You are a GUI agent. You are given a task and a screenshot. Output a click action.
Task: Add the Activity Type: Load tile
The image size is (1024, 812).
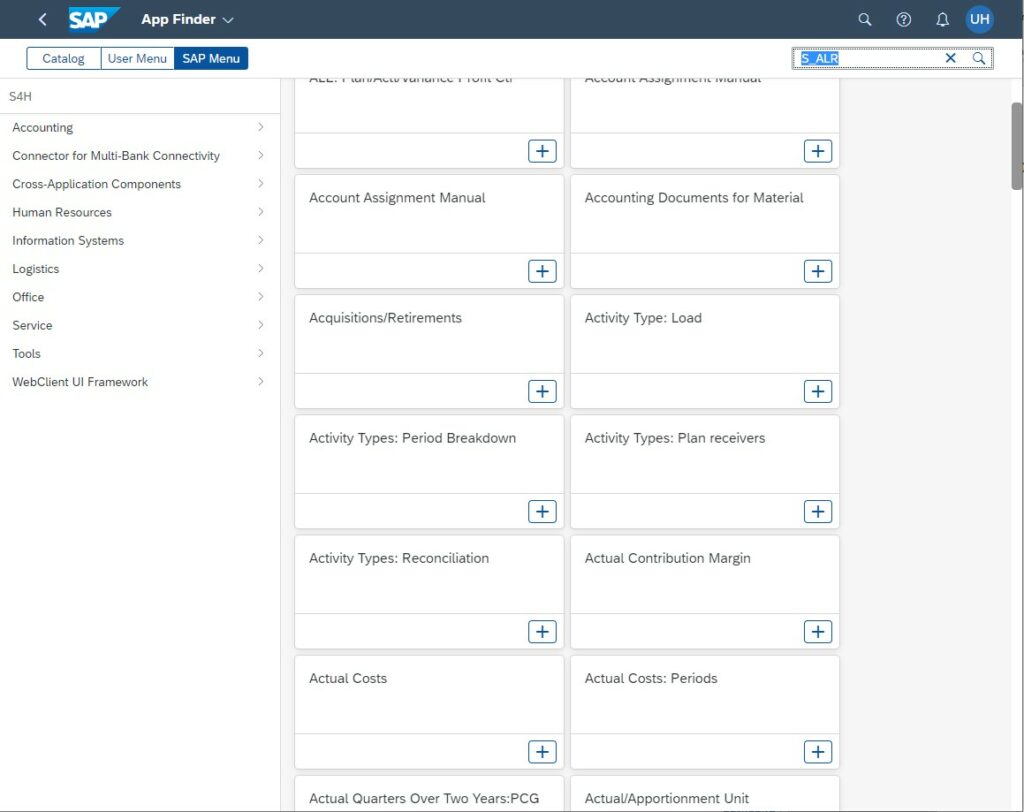point(817,391)
